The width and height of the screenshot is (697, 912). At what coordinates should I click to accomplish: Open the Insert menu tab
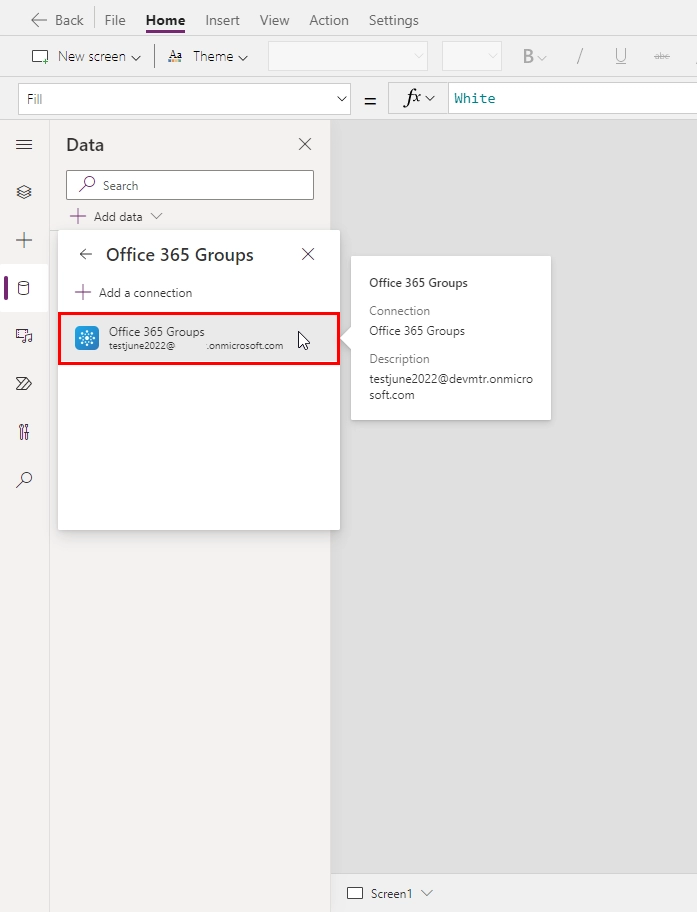point(222,20)
